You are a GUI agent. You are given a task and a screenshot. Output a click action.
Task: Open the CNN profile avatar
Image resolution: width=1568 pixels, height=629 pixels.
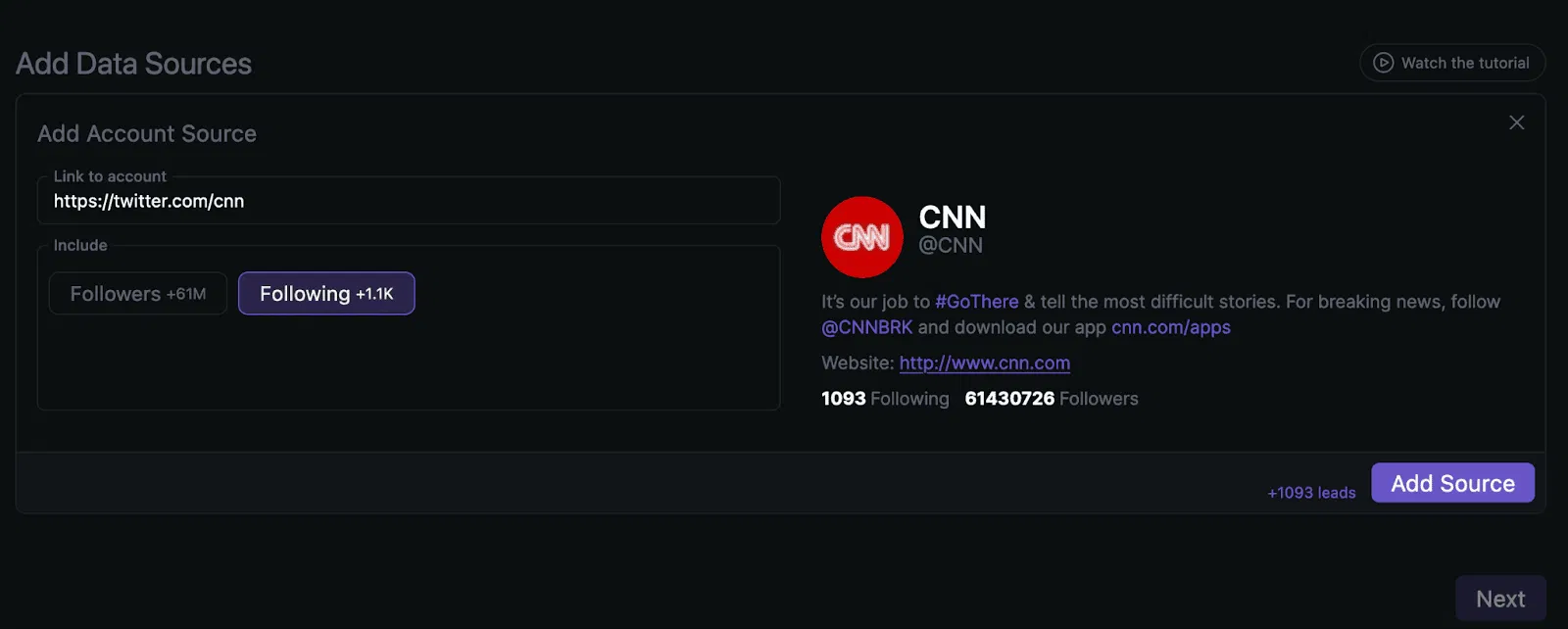coord(861,237)
